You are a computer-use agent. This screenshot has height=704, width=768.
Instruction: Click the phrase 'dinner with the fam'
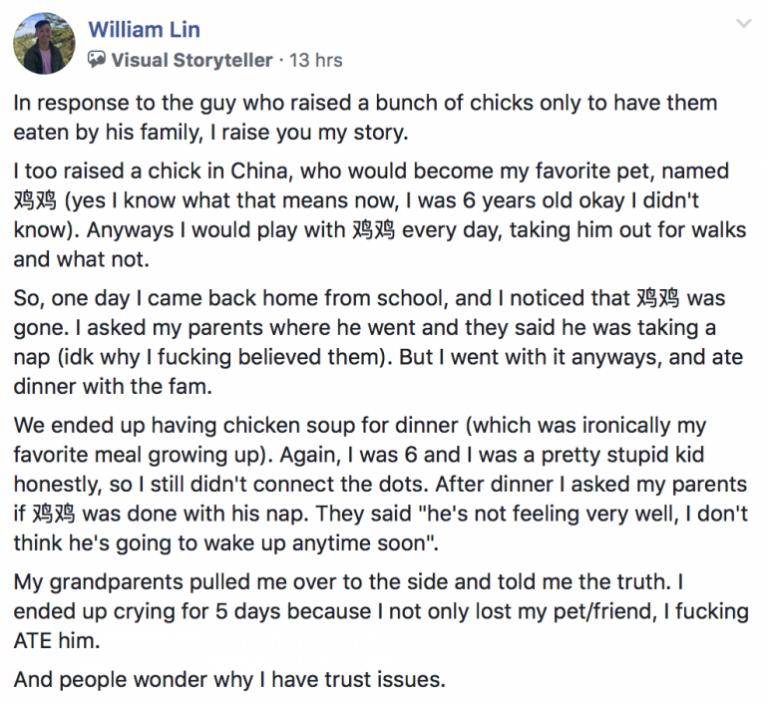point(113,386)
